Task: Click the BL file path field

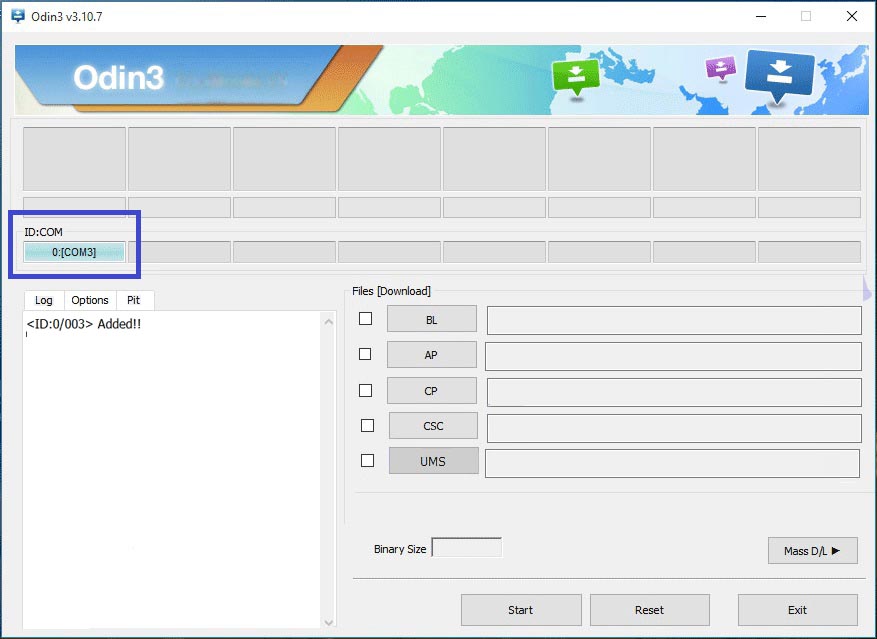Action: click(674, 320)
